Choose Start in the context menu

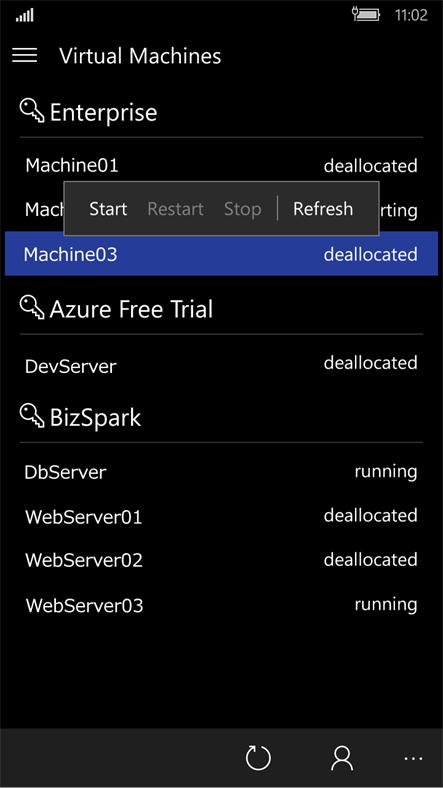(x=108, y=209)
